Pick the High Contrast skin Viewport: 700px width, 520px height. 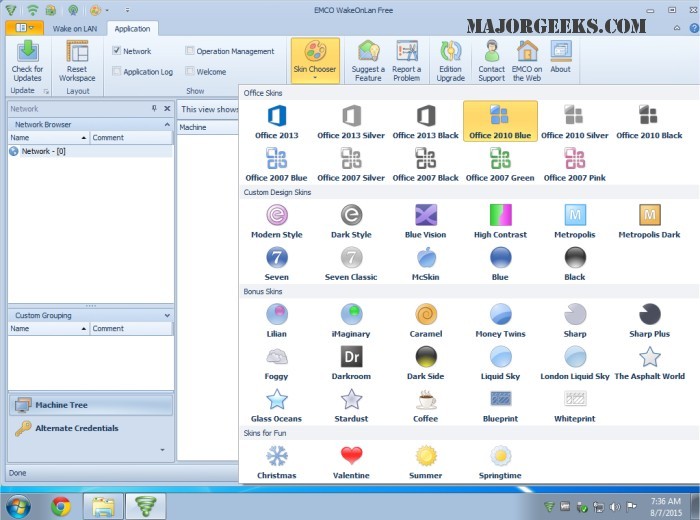[x=500, y=221]
